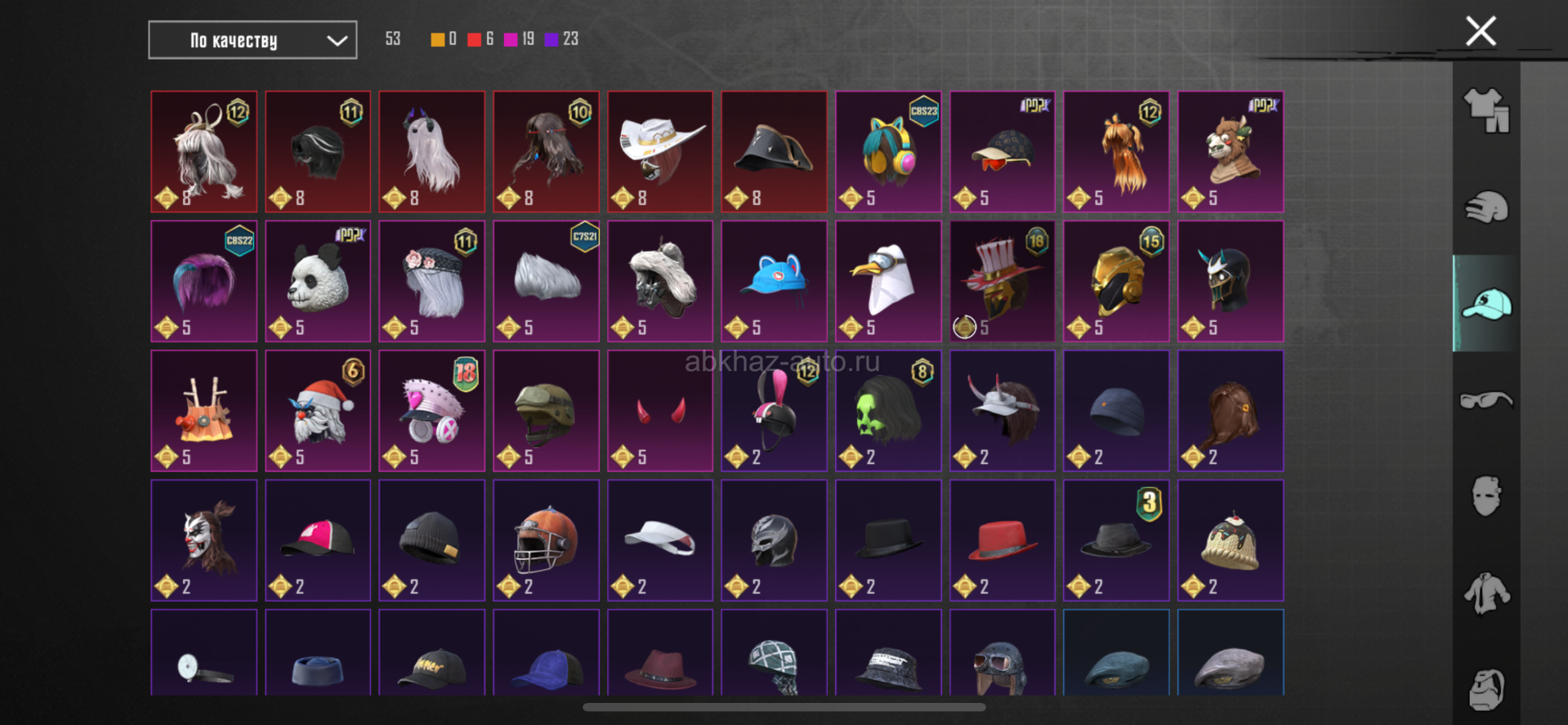Open the sunglasses category in sidebar
Viewport: 1568px width, 725px height.
click(1486, 401)
